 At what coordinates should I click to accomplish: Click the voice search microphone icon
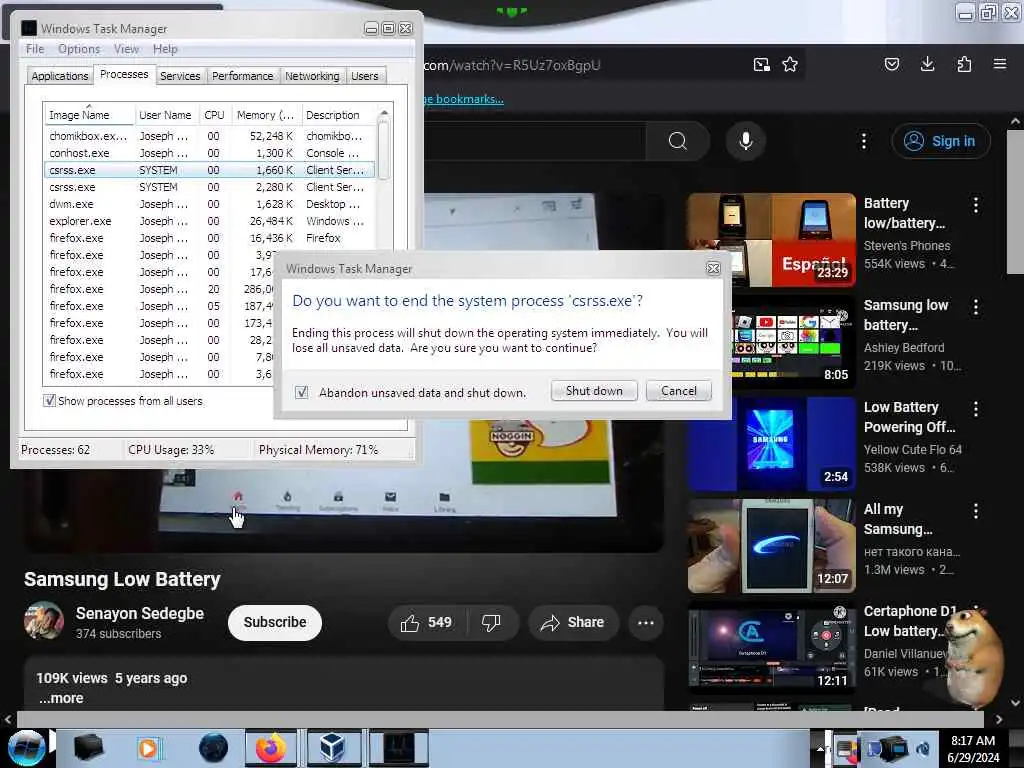(x=746, y=141)
